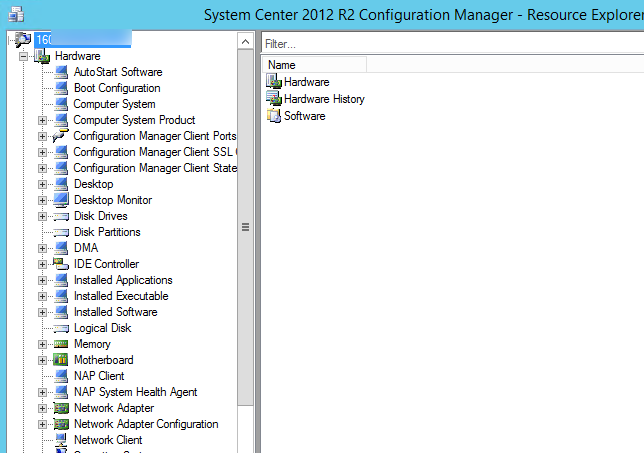Click the Network Adapter card icon
The height and width of the screenshot is (453, 644).
[61, 408]
